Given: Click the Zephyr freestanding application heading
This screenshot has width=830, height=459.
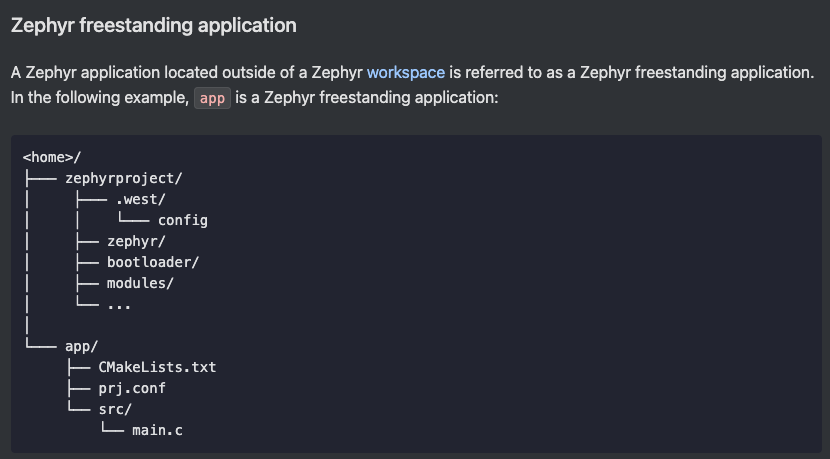Looking at the screenshot, I should coord(154,25).
